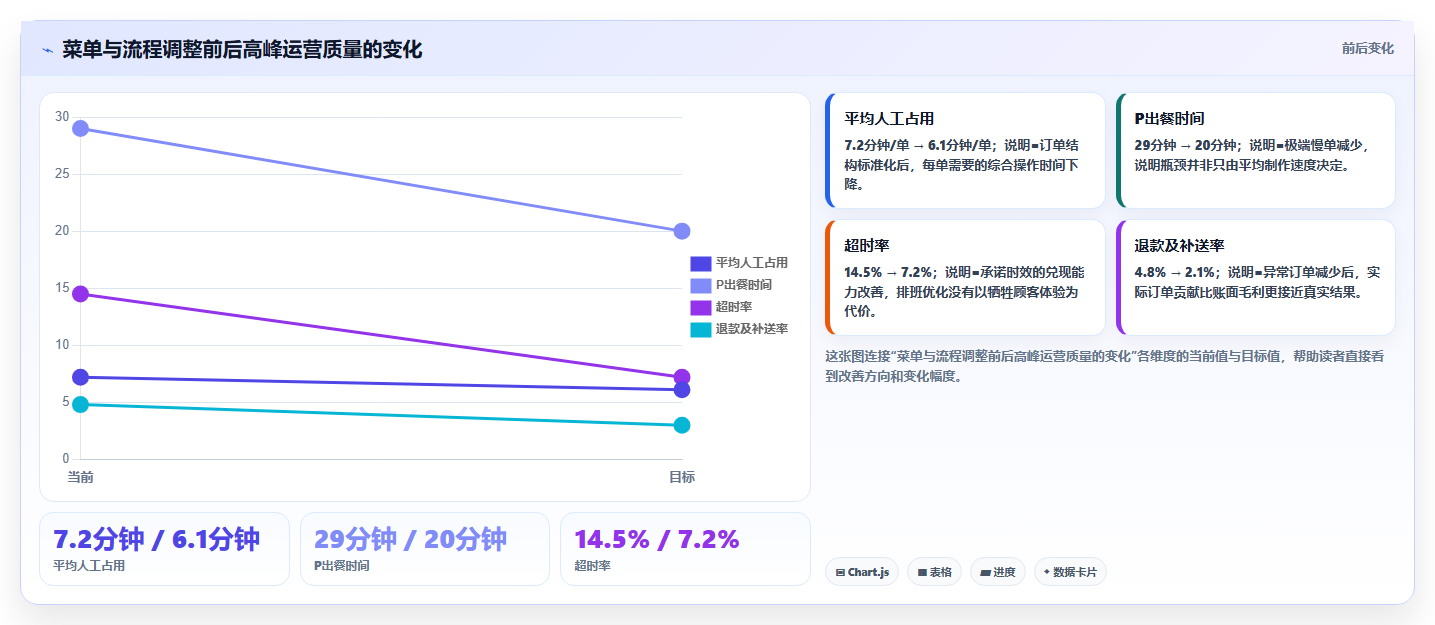Click the 进度 tag

tap(998, 572)
